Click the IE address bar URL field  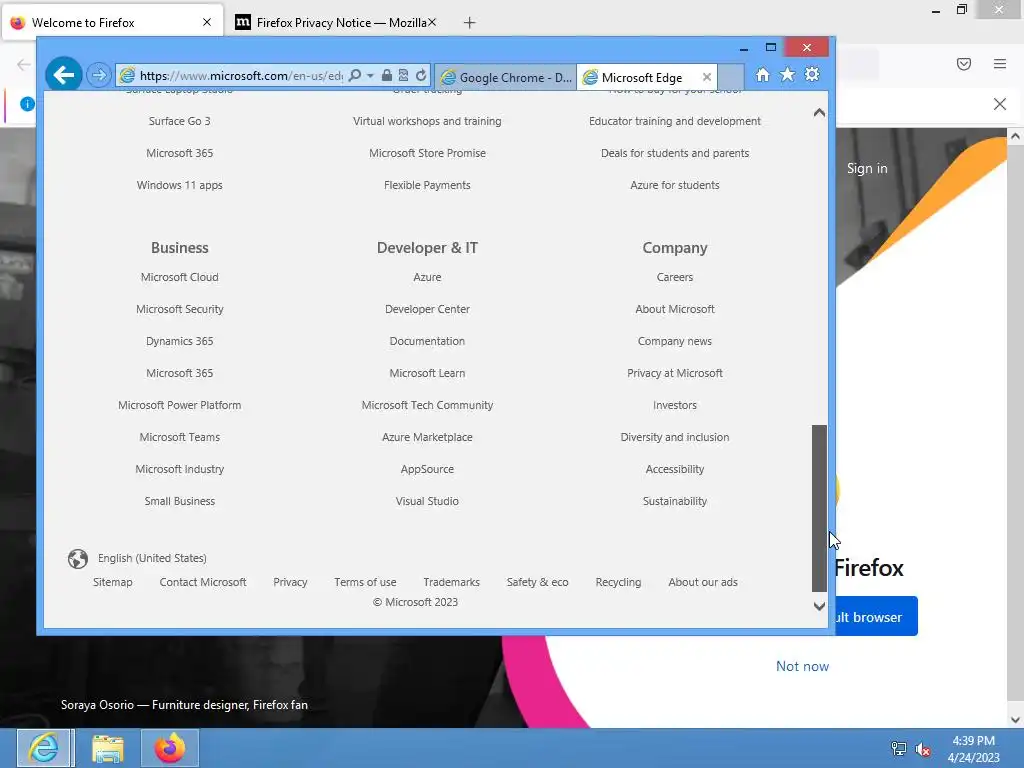241,76
